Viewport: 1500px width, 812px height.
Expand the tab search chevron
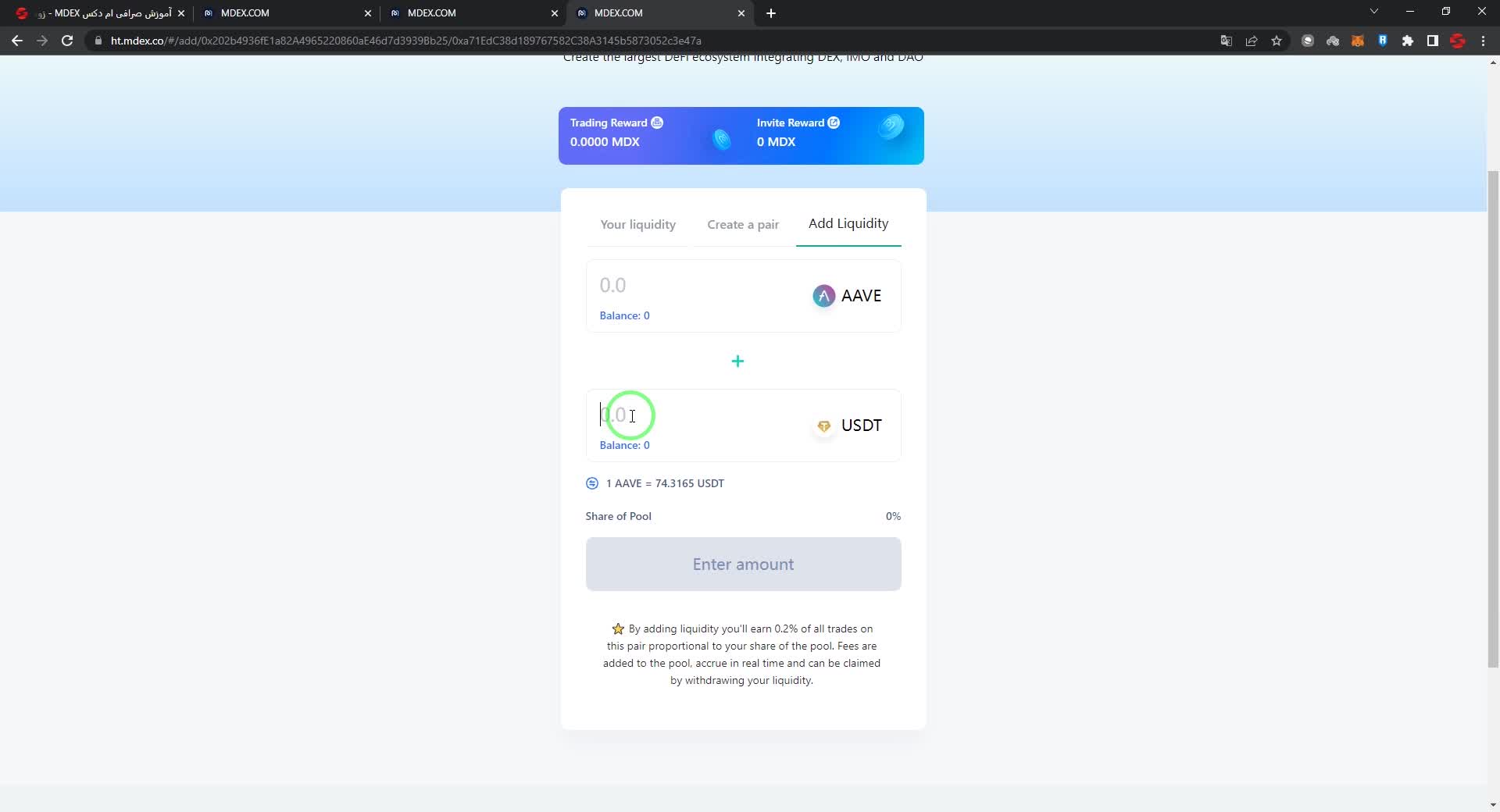click(x=1374, y=12)
